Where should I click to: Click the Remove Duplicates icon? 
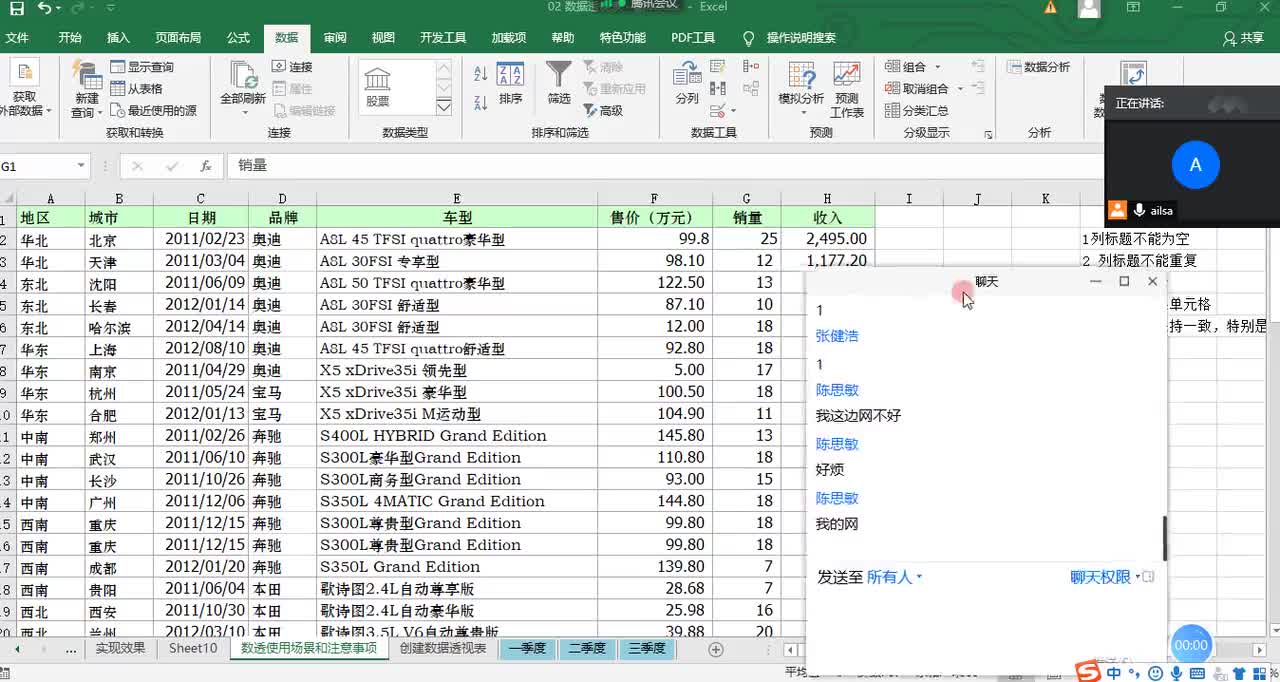pos(717,89)
